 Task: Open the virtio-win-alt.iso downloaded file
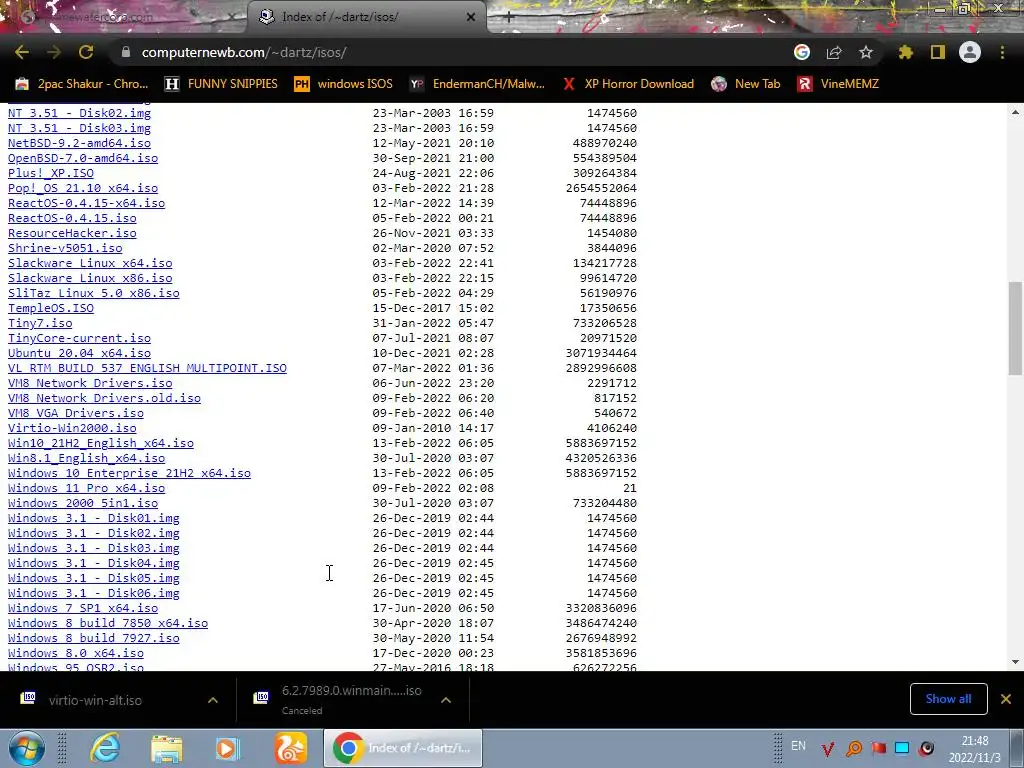click(x=95, y=700)
